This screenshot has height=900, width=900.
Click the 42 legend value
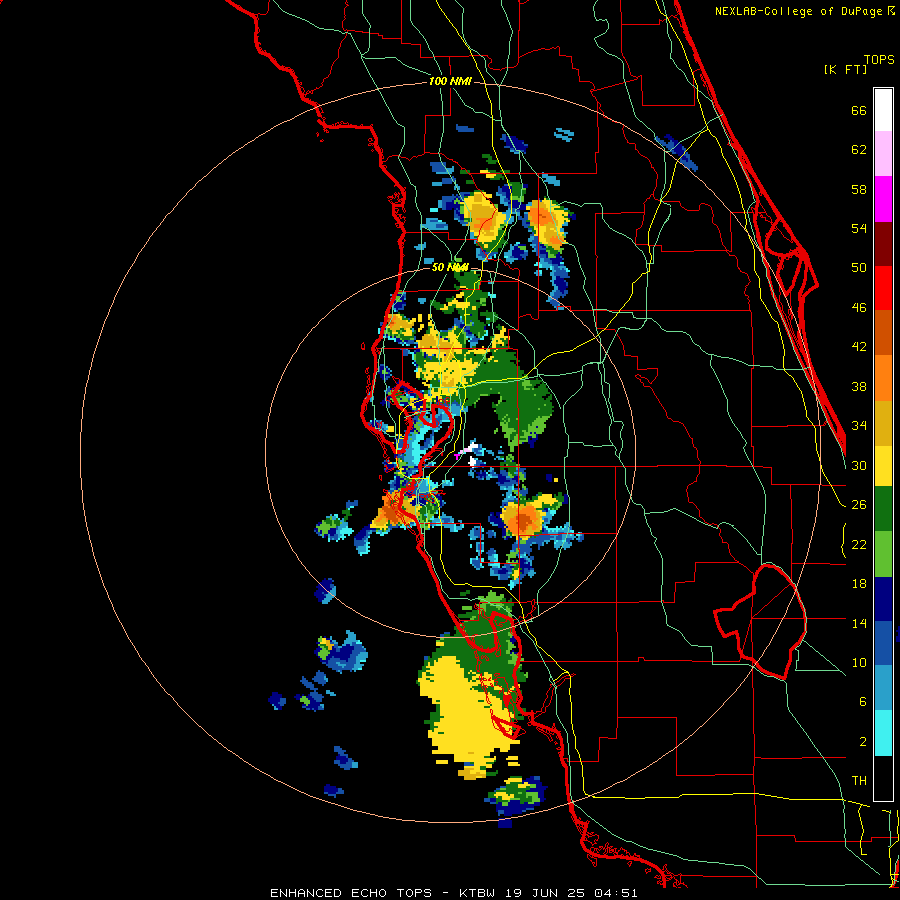(x=859, y=347)
